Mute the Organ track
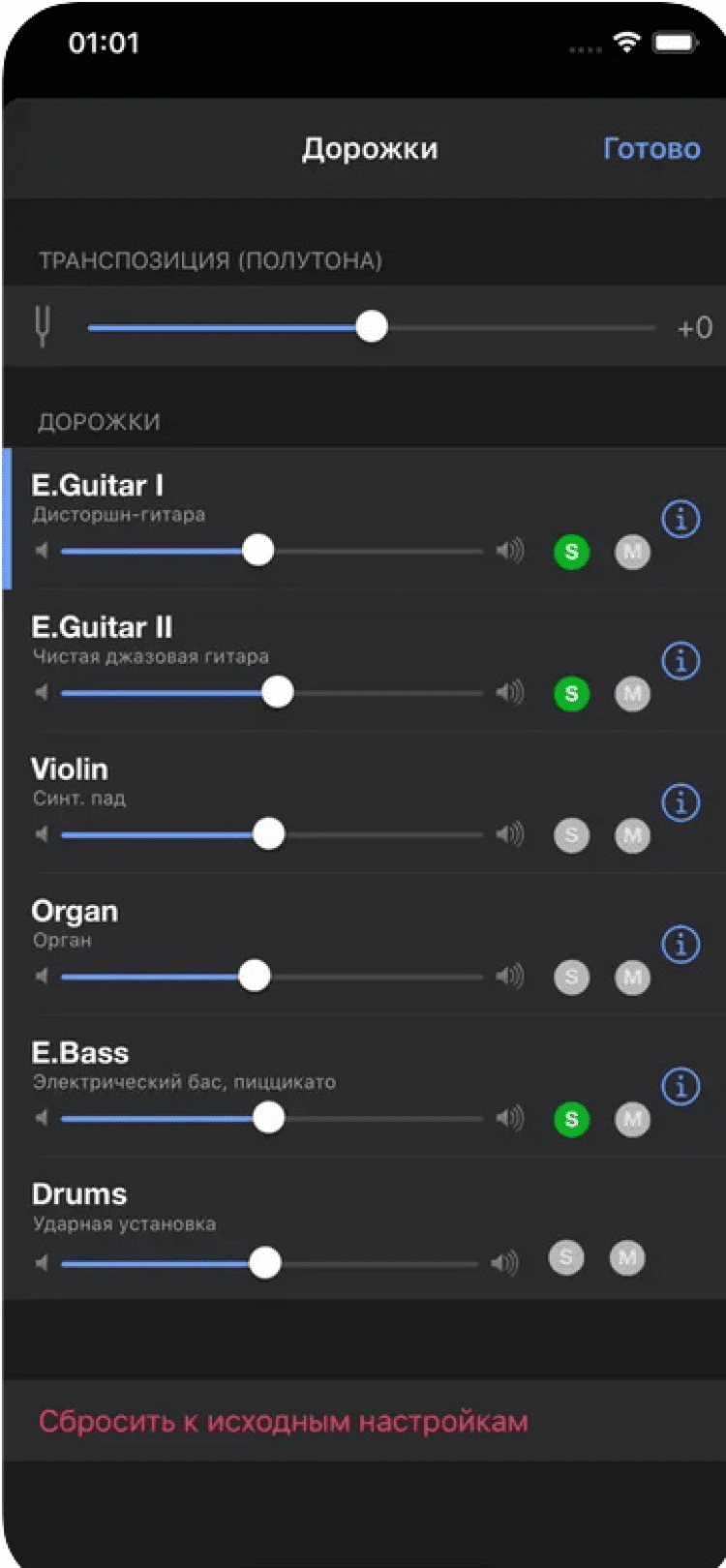 632,977
